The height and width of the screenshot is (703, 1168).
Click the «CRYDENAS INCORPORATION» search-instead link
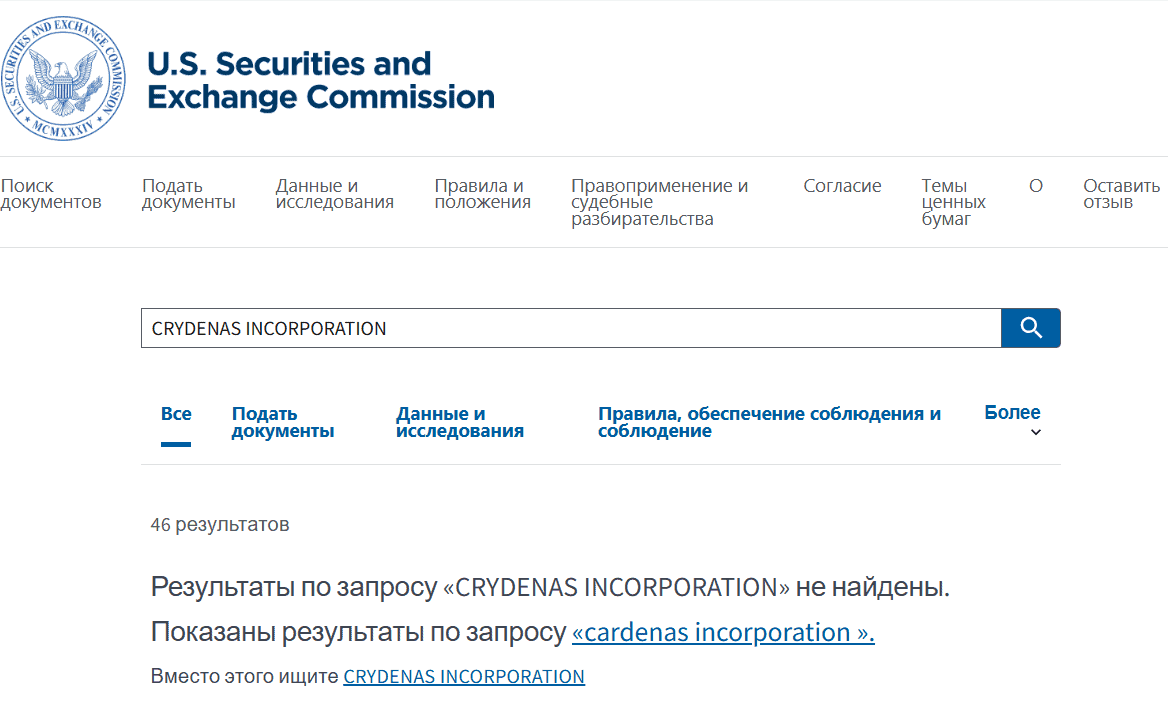[463, 676]
